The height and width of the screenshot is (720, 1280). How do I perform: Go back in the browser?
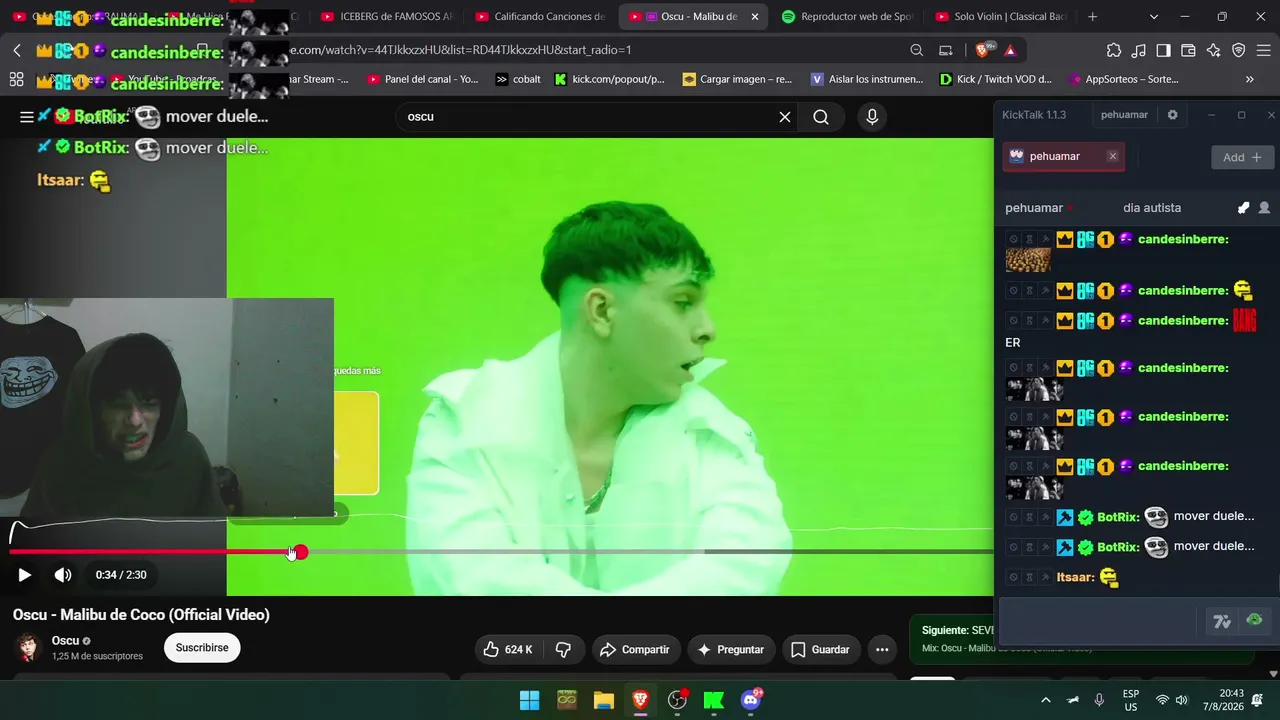pos(17,50)
